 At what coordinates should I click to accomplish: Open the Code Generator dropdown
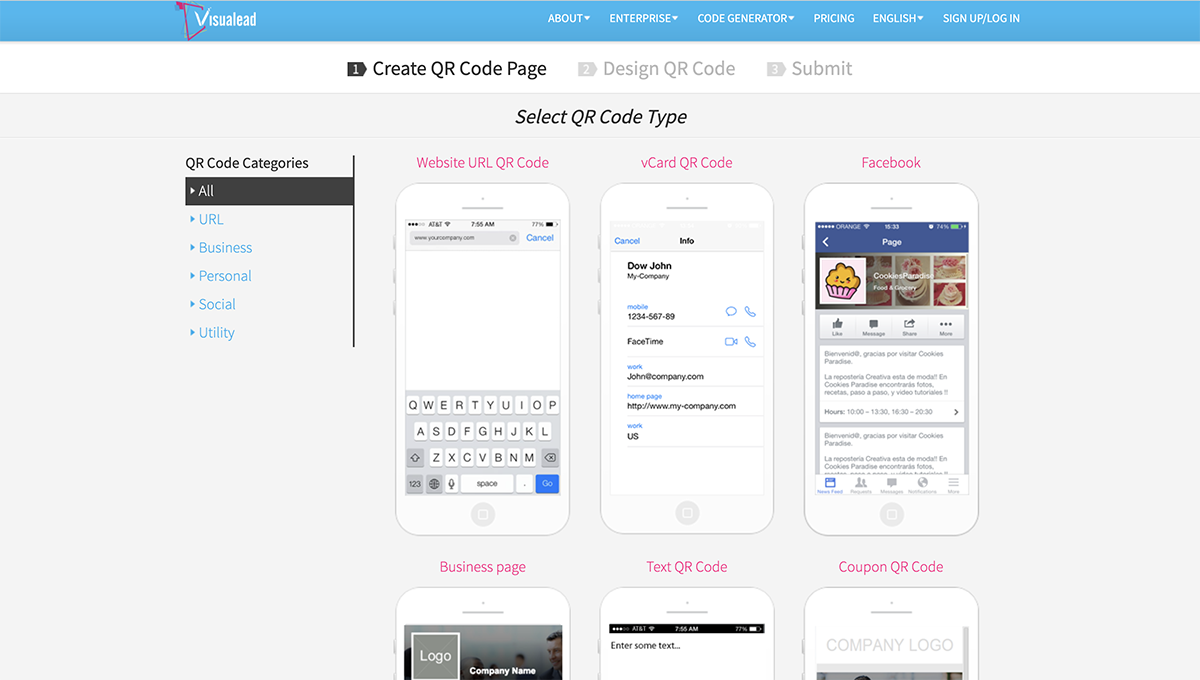pyautogui.click(x=745, y=18)
